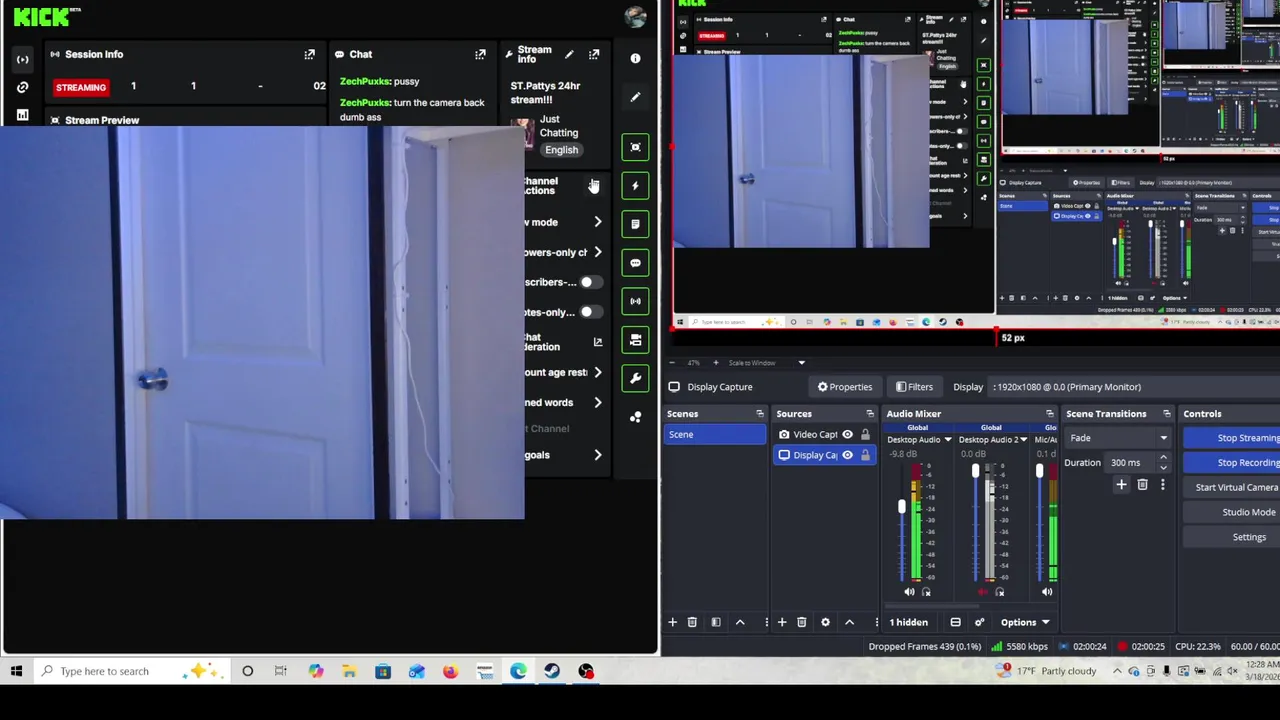Viewport: 1280px width, 720px height.
Task: Click the three-dots cluster icon in Kick sidebar
Action: click(x=635, y=417)
